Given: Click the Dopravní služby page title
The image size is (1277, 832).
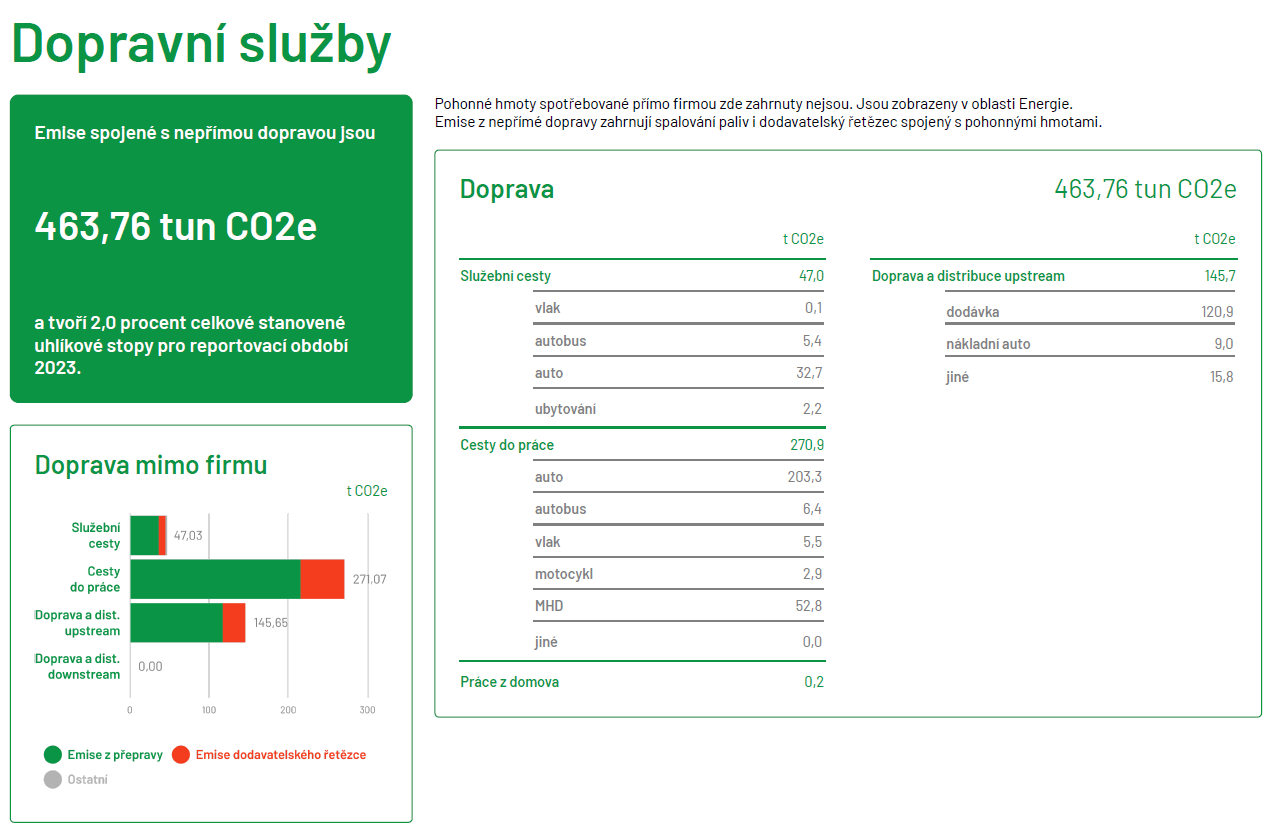Looking at the screenshot, I should [201, 44].
